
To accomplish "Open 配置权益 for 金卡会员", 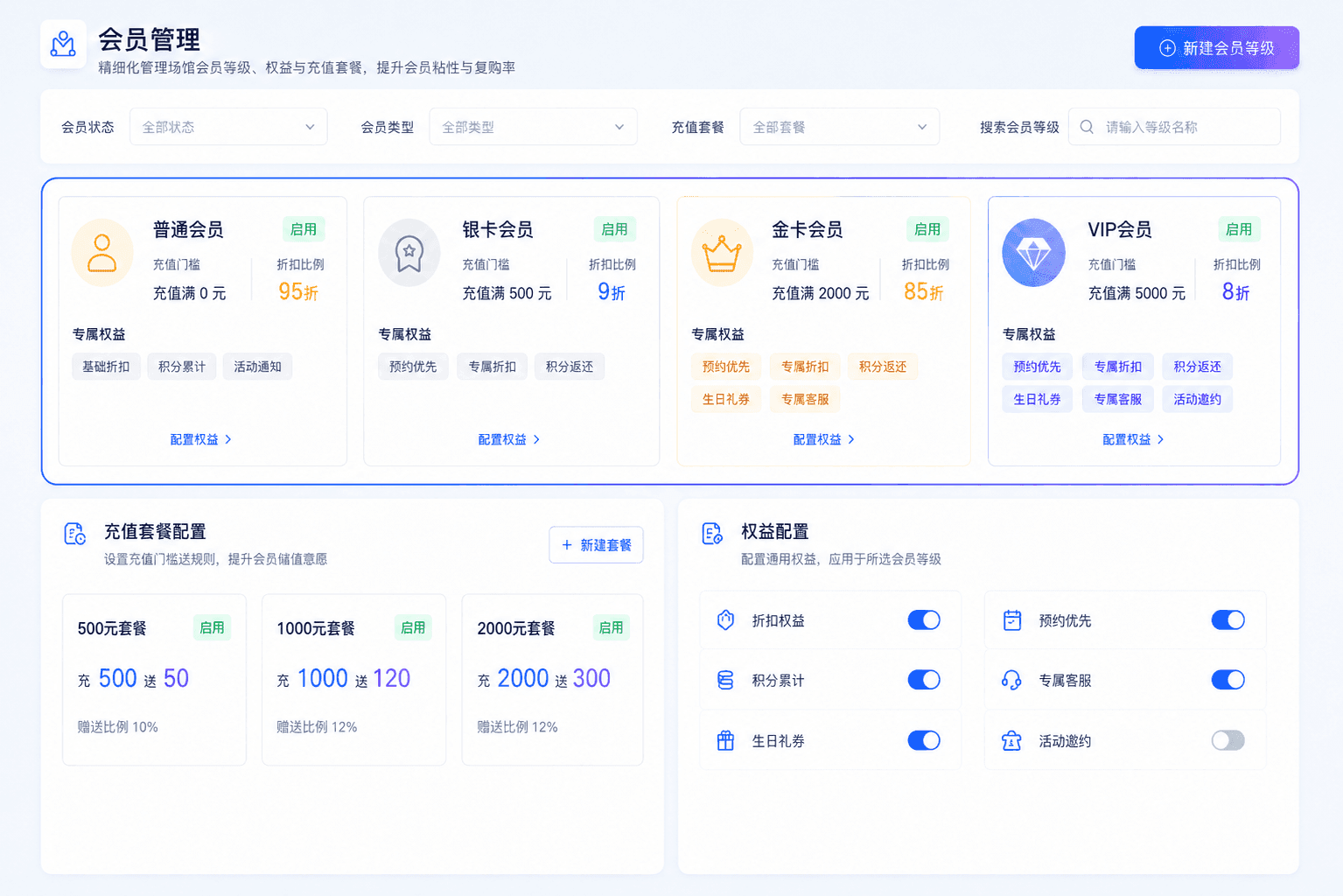I will click(824, 439).
